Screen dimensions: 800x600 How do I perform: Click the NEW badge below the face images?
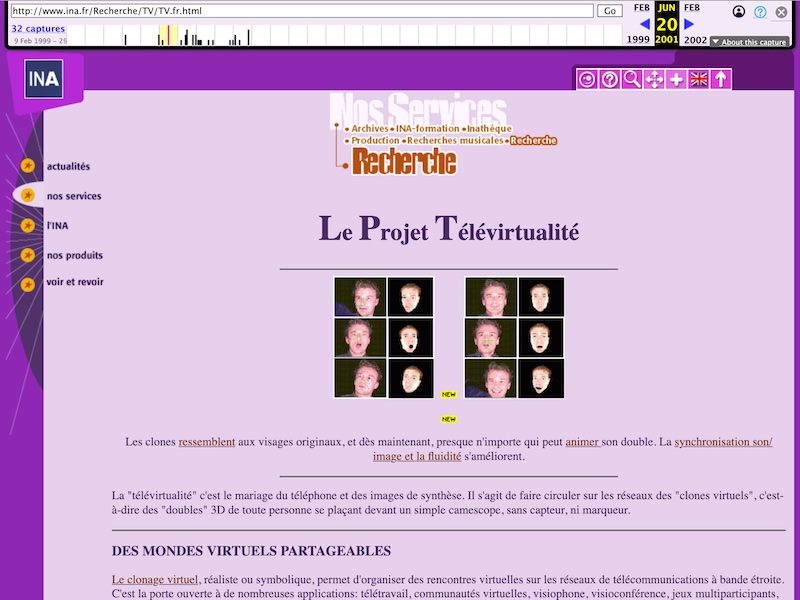pyautogui.click(x=449, y=419)
